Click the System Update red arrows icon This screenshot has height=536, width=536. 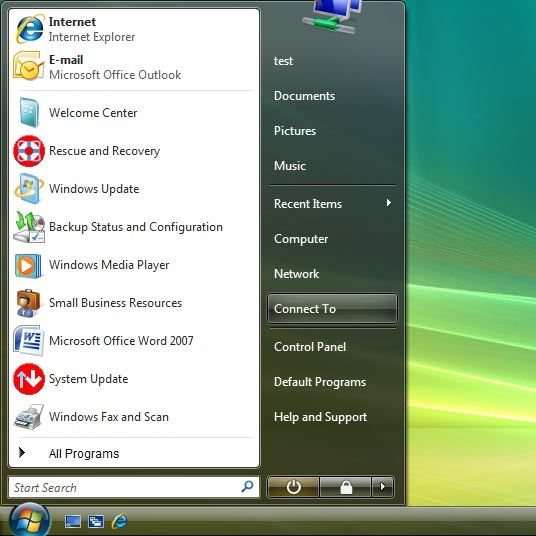(29, 379)
